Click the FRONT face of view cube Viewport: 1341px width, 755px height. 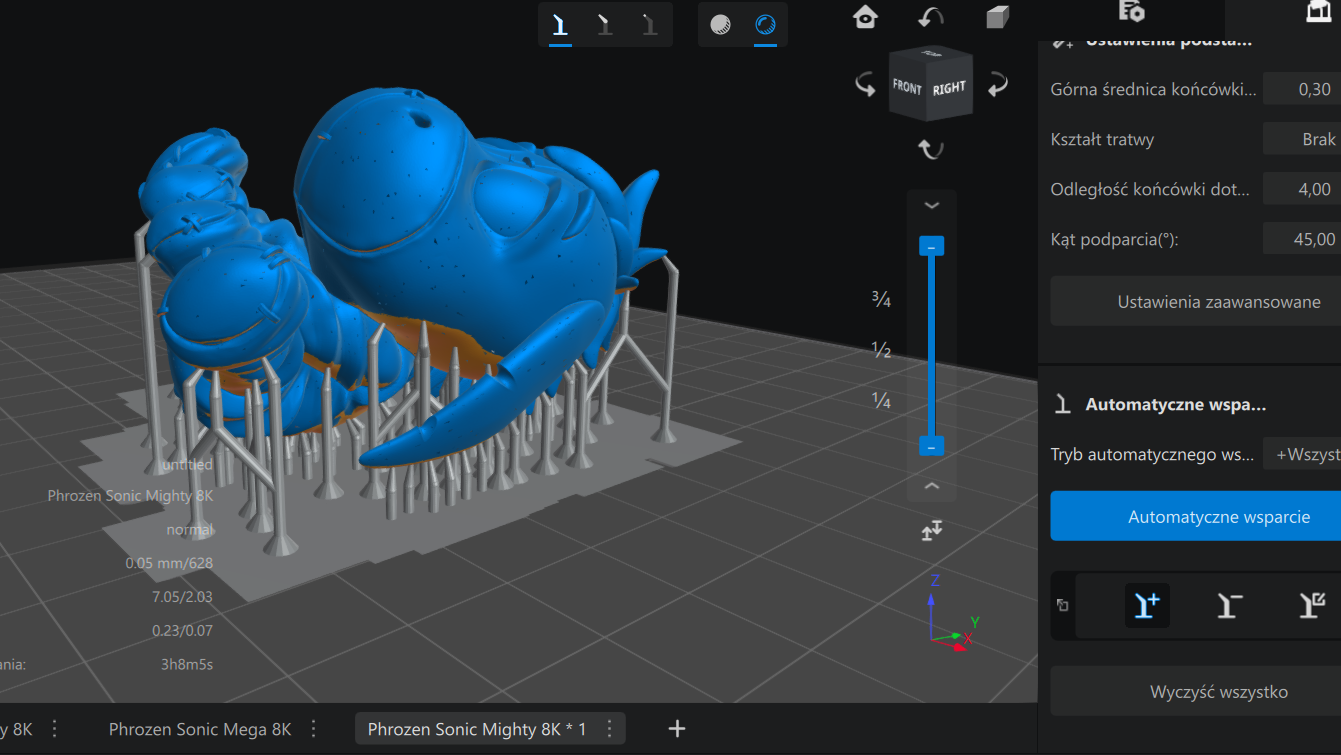[x=908, y=87]
